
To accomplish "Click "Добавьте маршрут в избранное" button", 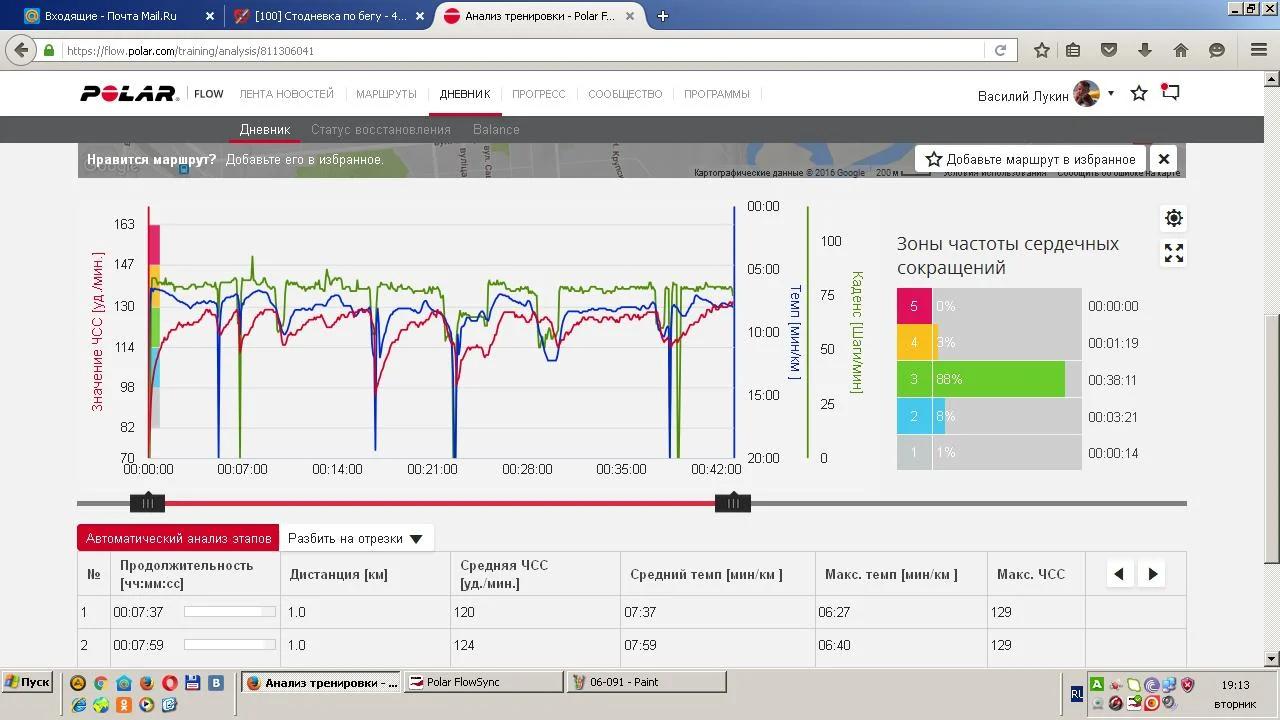I will pyautogui.click(x=1030, y=159).
